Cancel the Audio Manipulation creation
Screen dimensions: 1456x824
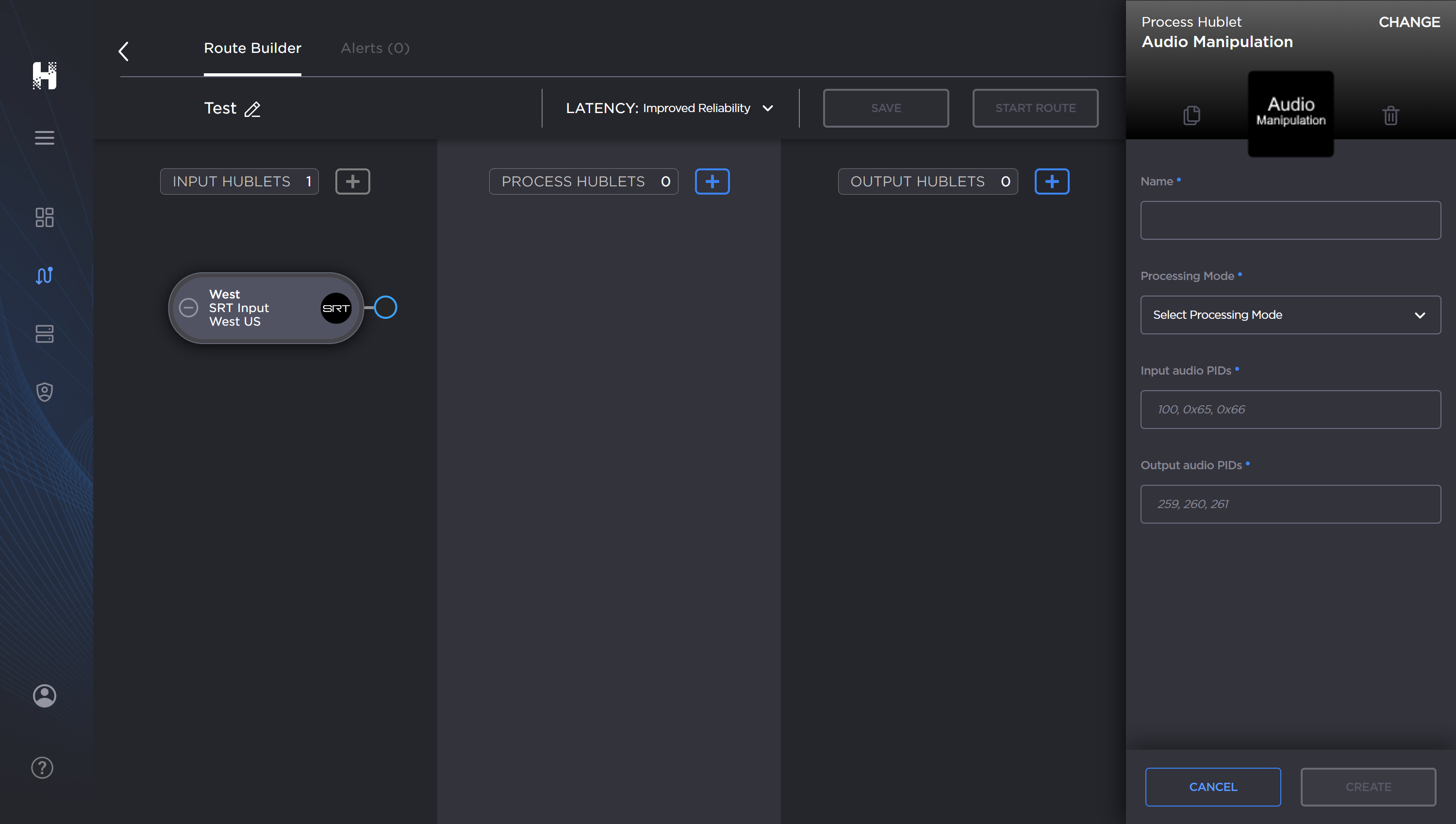pyautogui.click(x=1213, y=787)
